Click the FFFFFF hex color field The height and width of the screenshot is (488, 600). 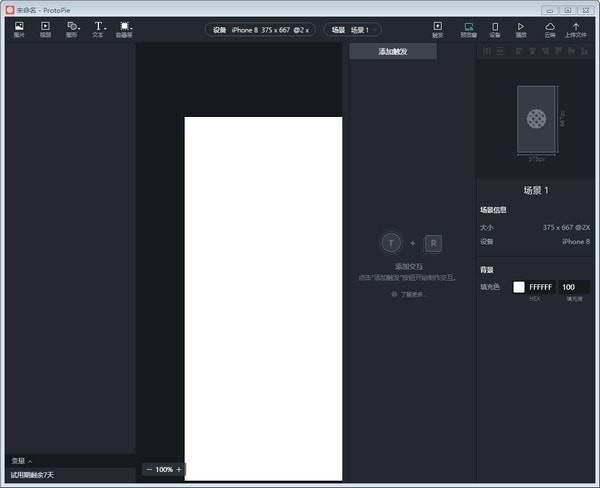540,287
